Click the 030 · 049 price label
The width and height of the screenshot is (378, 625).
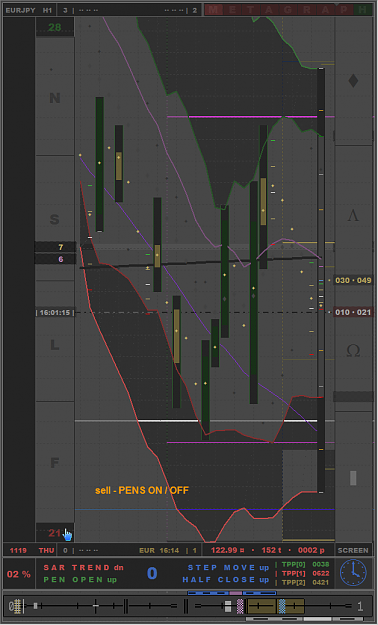coord(353,281)
